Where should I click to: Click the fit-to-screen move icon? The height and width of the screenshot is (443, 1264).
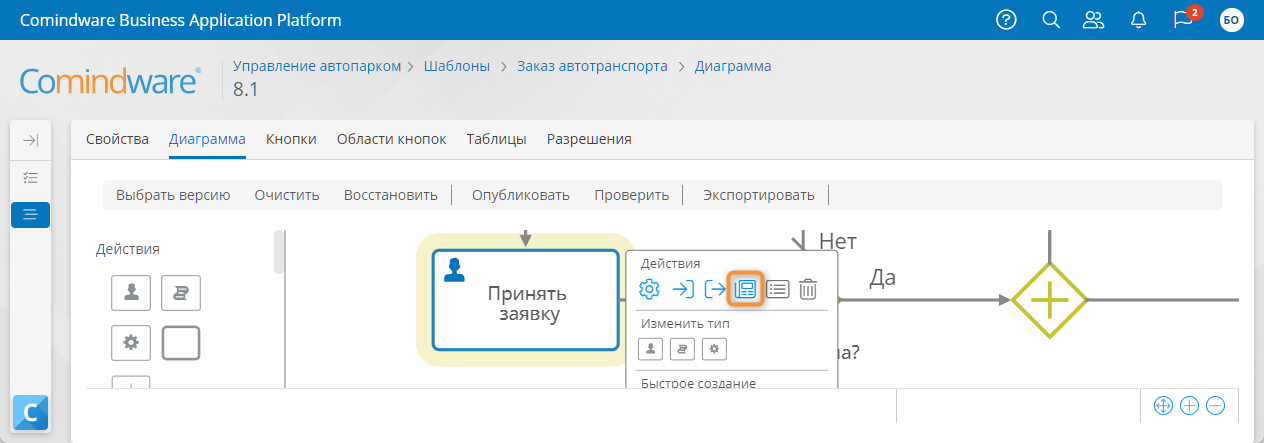(1163, 406)
